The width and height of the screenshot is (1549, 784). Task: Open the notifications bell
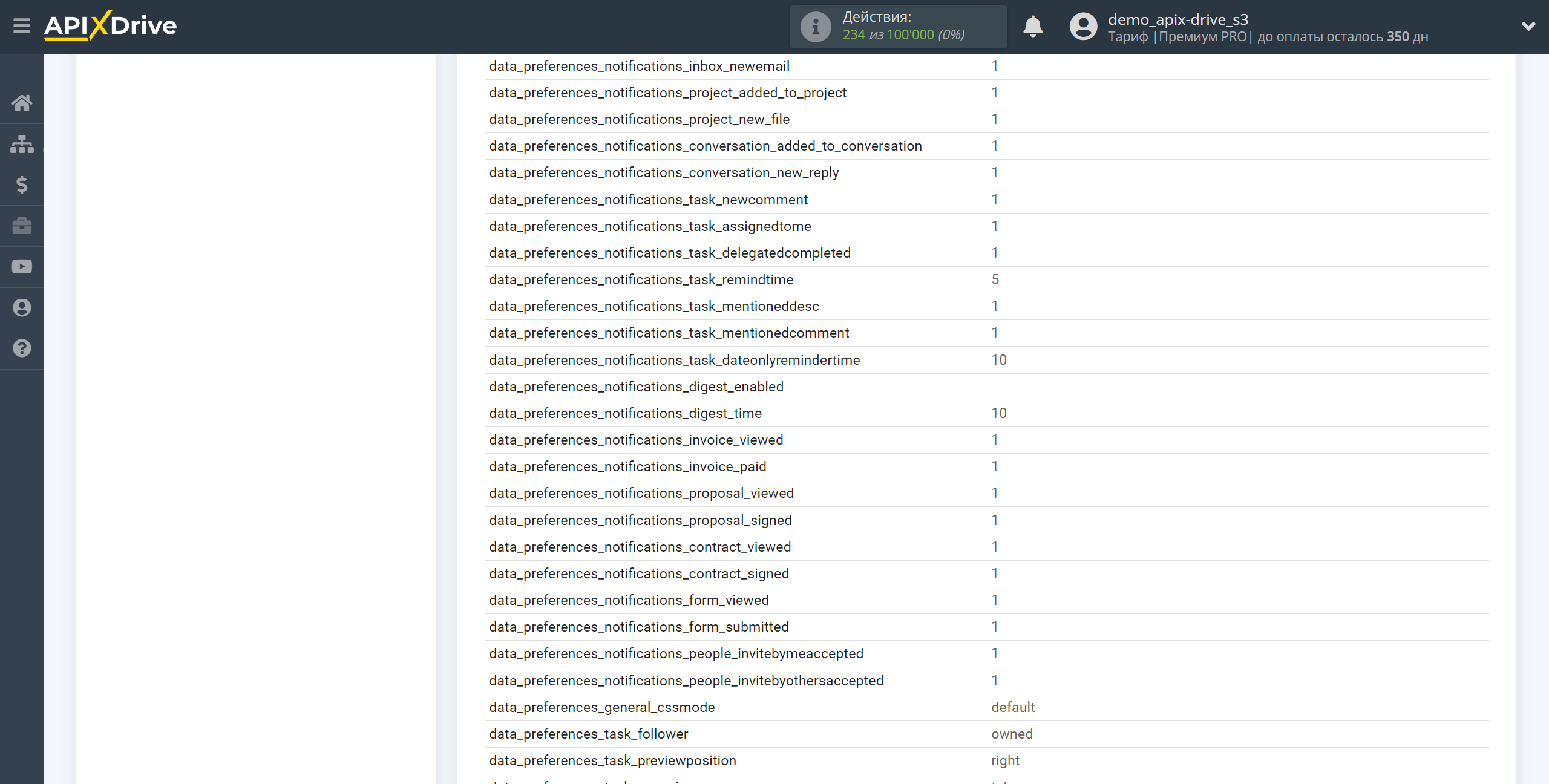click(x=1032, y=27)
